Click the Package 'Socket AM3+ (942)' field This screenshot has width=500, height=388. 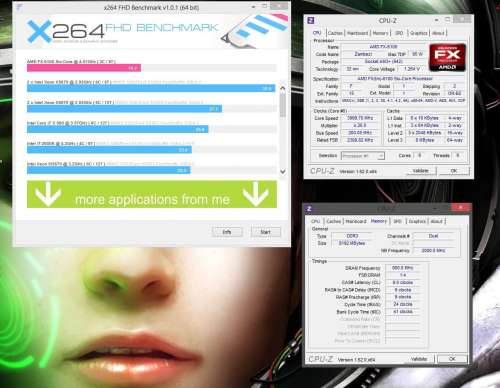[x=383, y=61]
